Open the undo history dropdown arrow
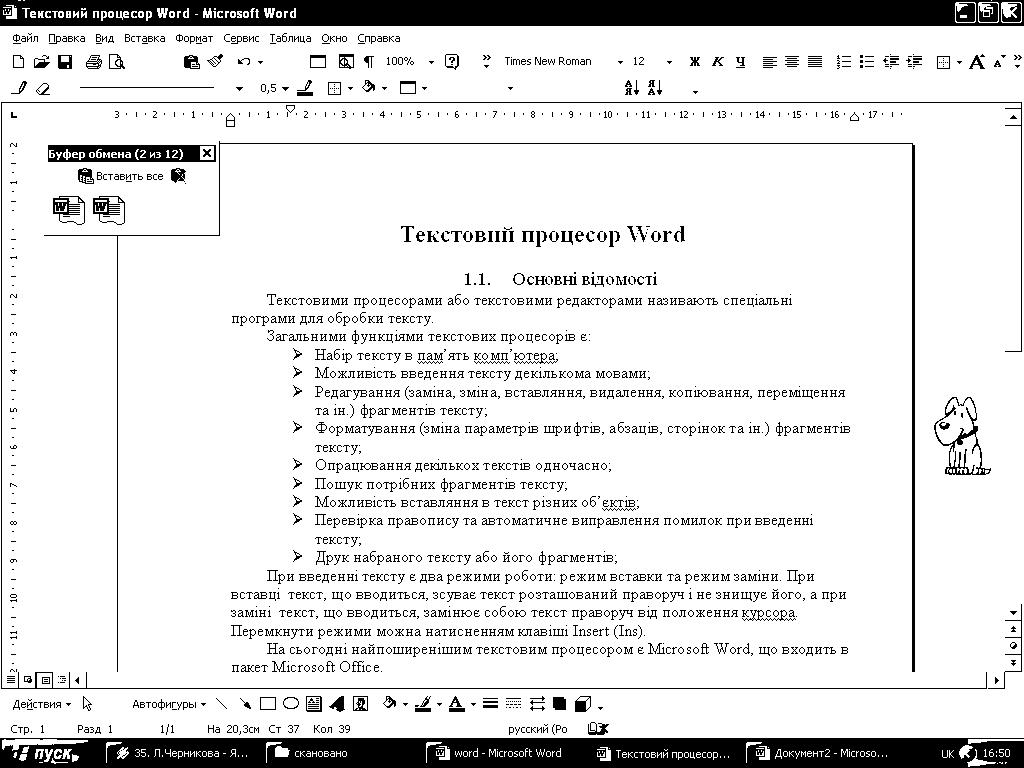This screenshot has height=768, width=1024. click(261, 63)
